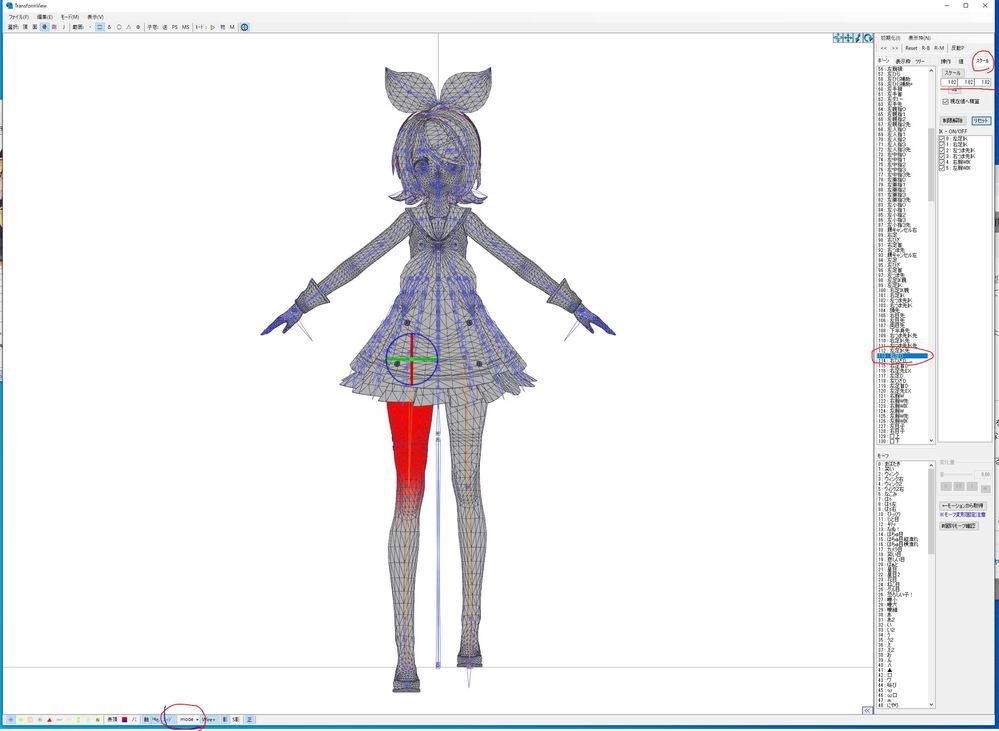Click the ←モーションから取得 button
999x731 pixels.
click(x=963, y=505)
